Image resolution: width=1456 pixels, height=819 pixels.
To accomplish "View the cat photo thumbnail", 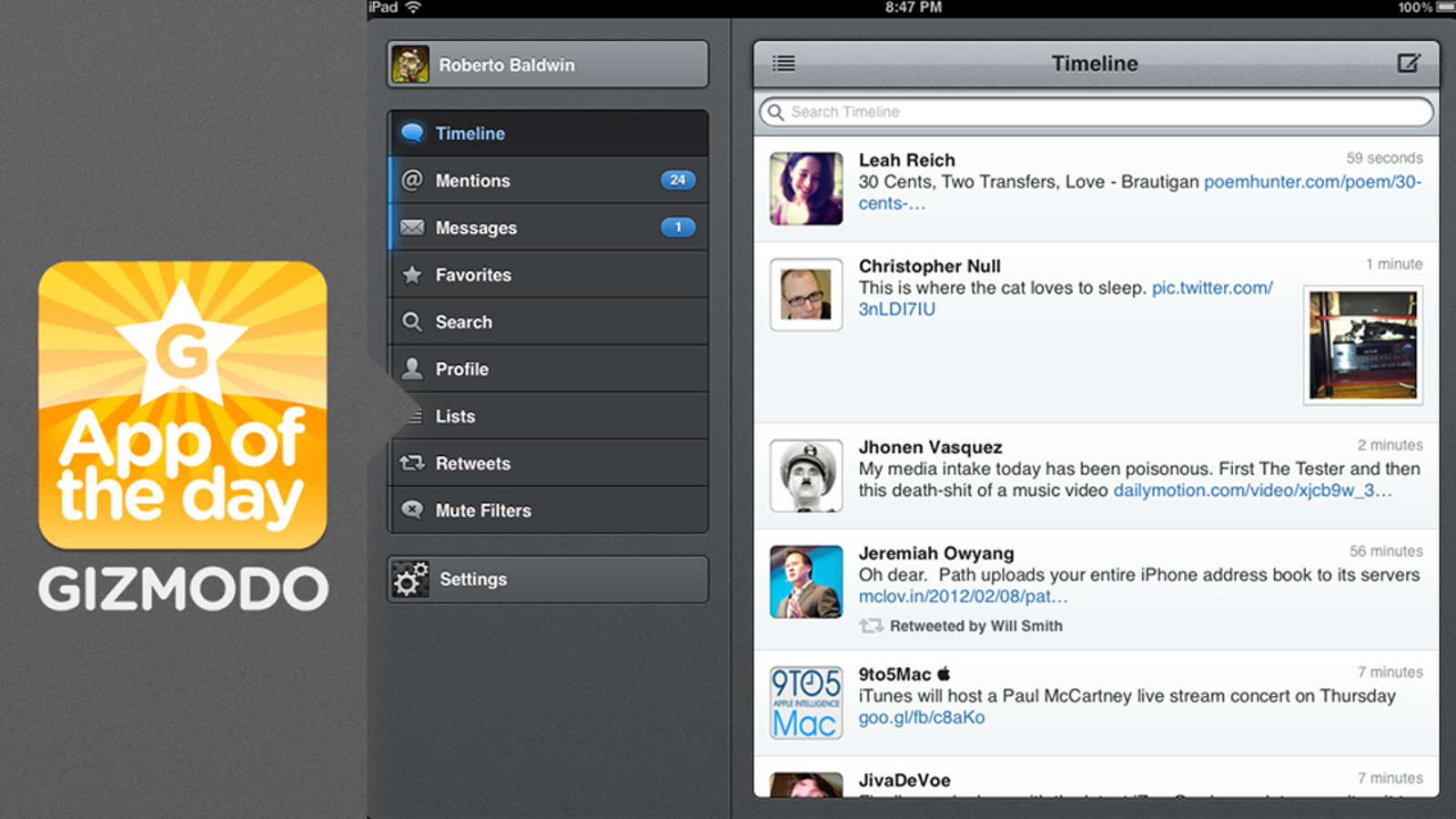I will pos(1363,345).
